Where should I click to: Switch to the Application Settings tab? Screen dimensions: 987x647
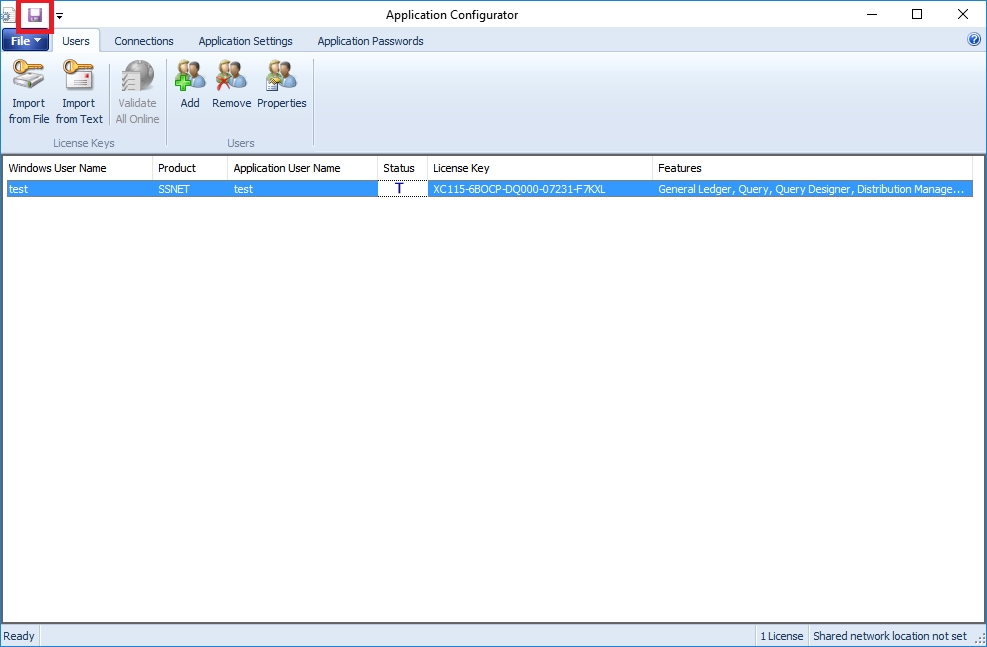click(245, 41)
